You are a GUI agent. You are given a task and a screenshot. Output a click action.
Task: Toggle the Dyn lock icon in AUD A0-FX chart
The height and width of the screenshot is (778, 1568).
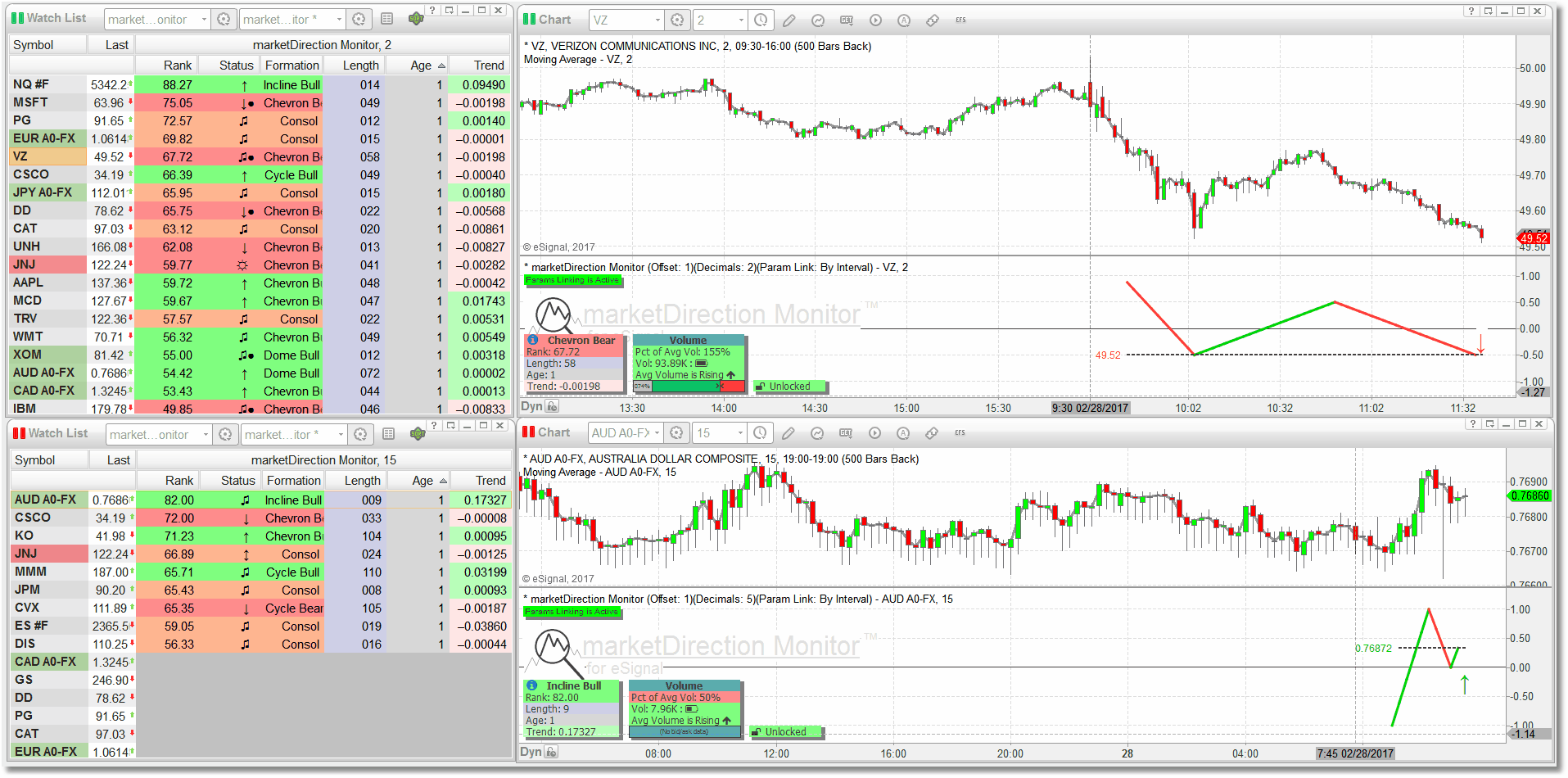click(x=552, y=753)
